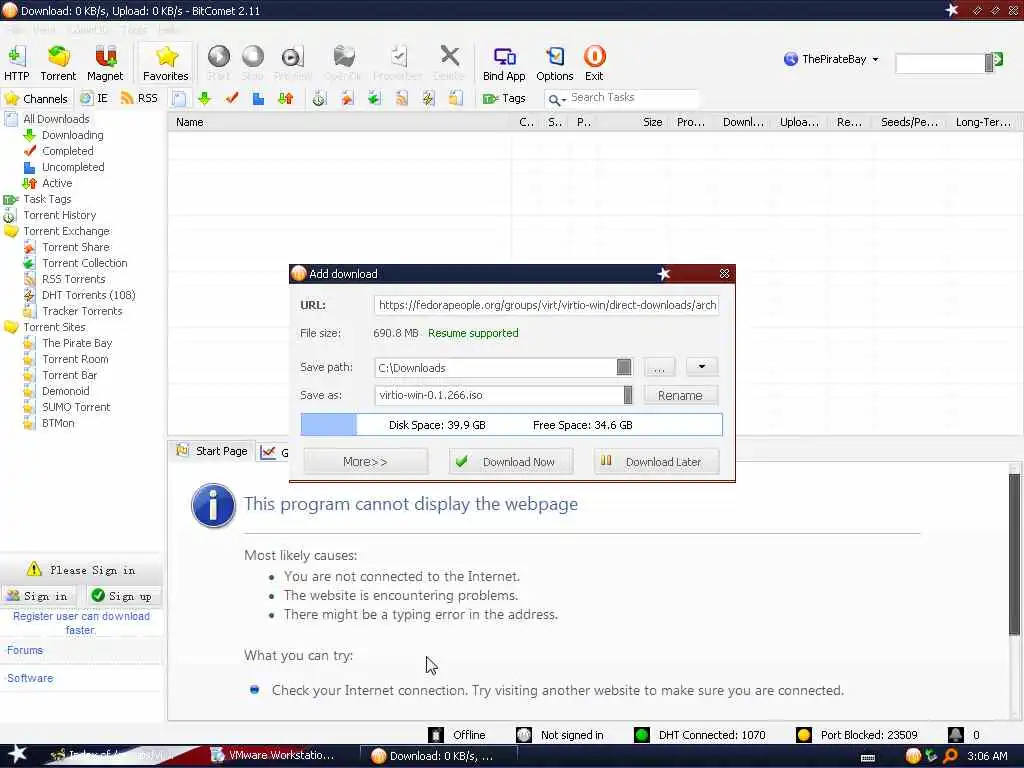1024x768 pixels.
Task: Click the Magnet link toolbar icon
Action: [x=105, y=63]
